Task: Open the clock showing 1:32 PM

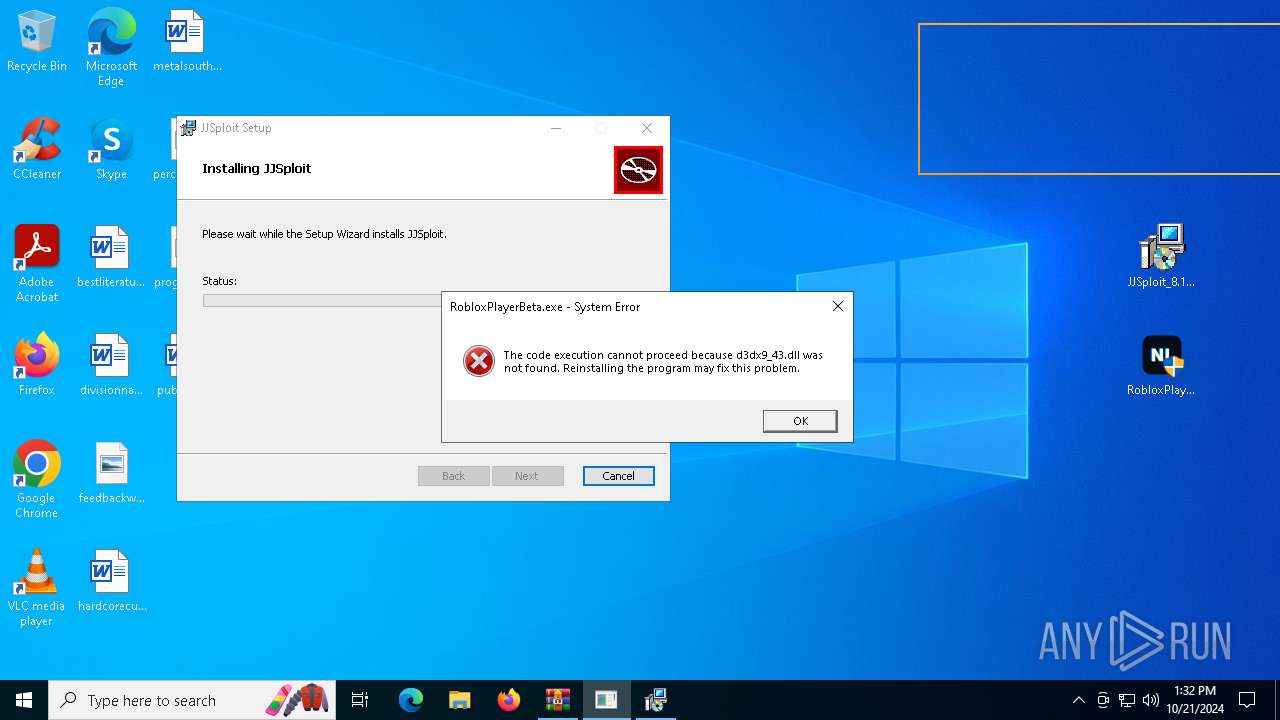Action: [1195, 700]
